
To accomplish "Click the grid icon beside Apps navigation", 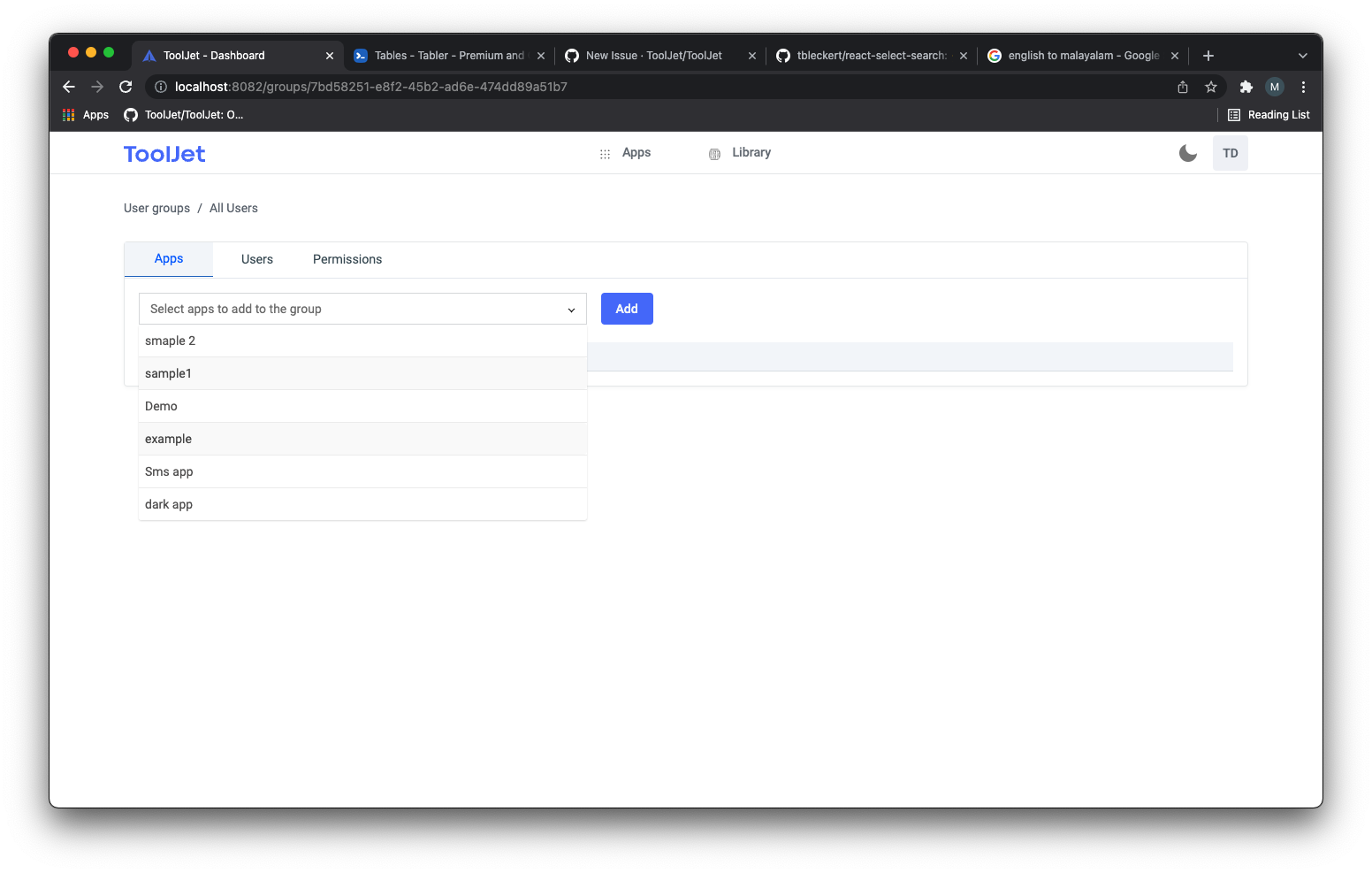I will pos(605,152).
